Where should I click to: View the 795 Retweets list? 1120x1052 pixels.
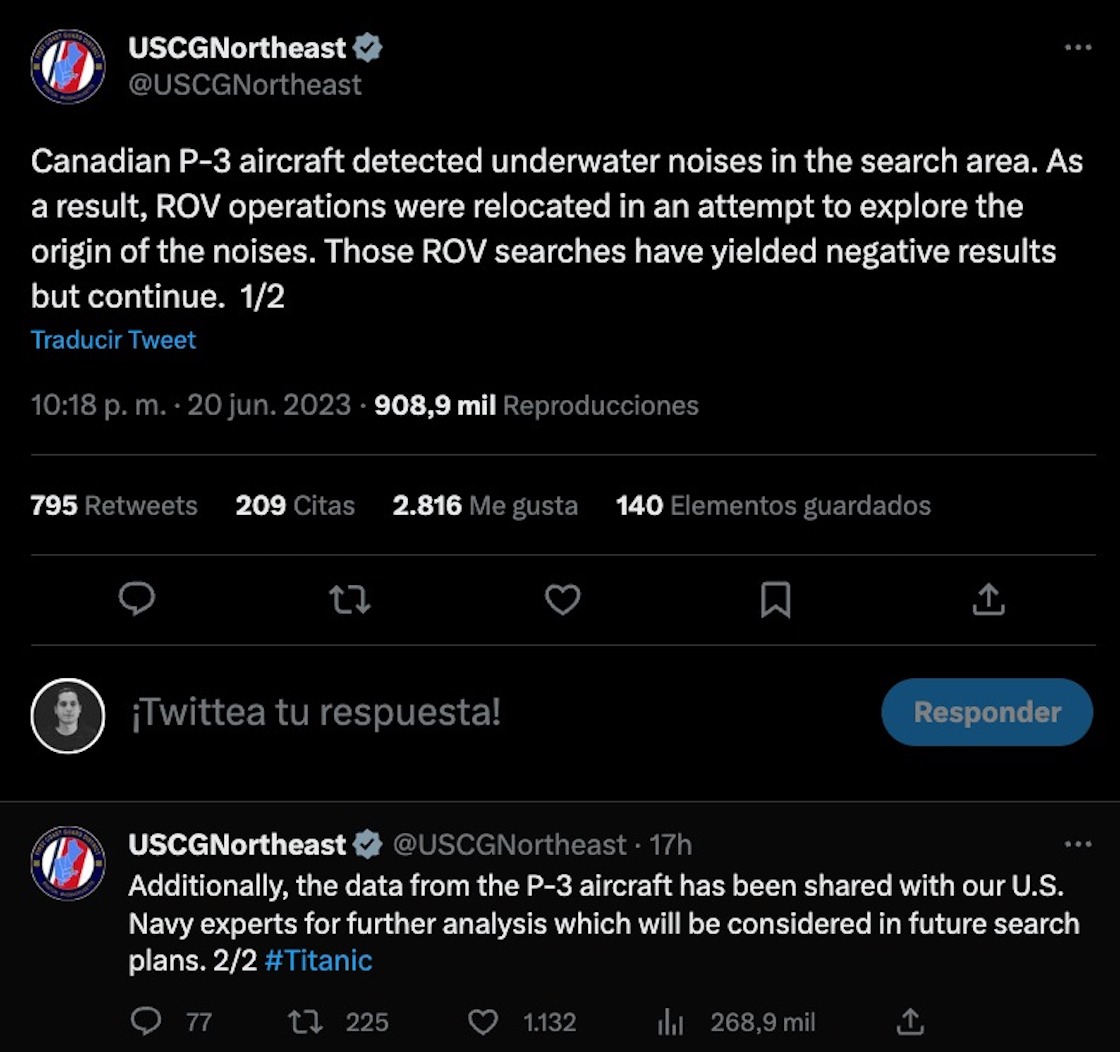click(114, 506)
